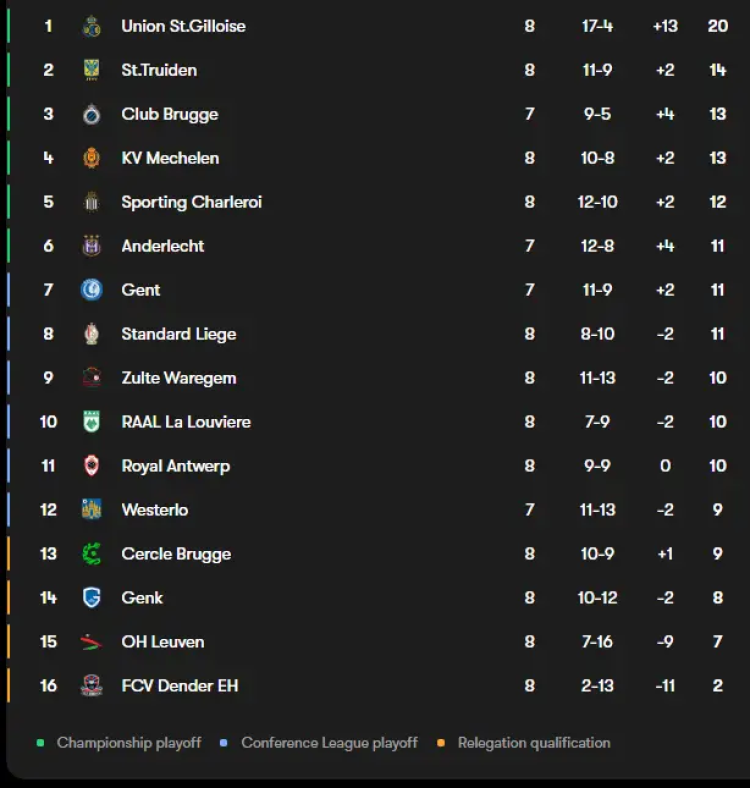Open Westerlo team details
The height and width of the screenshot is (788, 750).
[x=154, y=510]
